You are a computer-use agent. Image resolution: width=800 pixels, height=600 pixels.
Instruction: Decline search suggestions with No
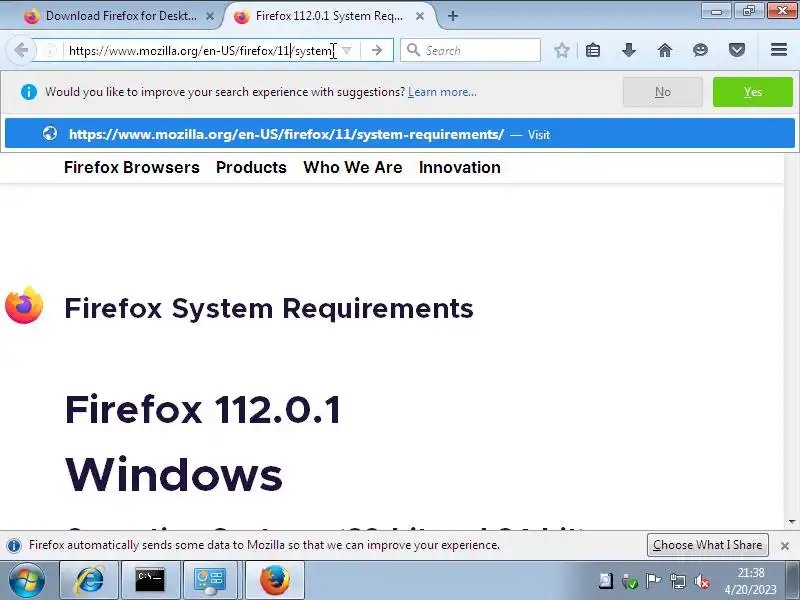pos(662,92)
